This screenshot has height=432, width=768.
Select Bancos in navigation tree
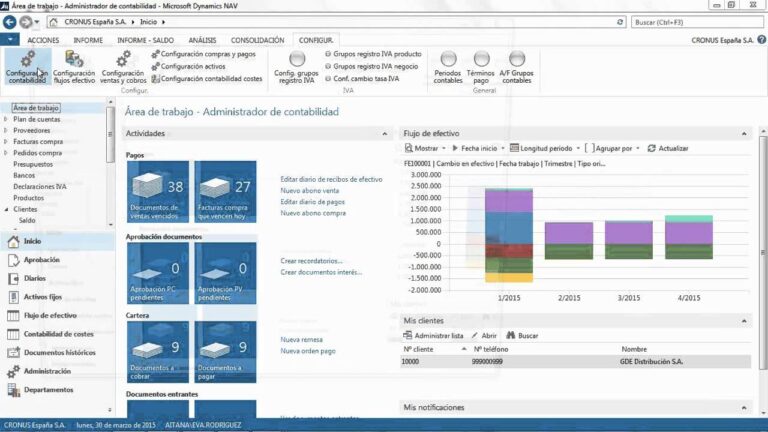[24, 175]
